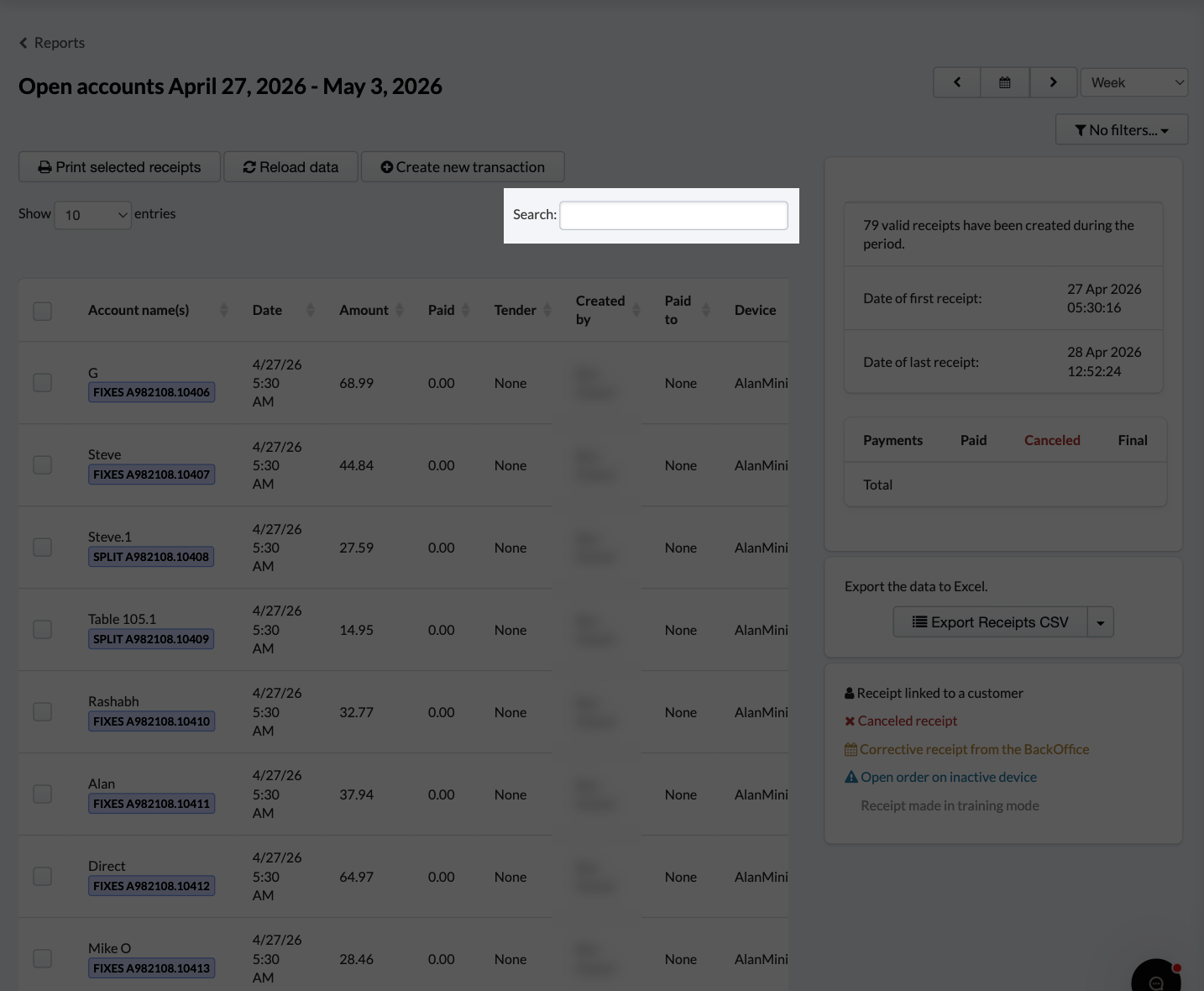Select the Paid payments column header

pyautogui.click(x=973, y=439)
